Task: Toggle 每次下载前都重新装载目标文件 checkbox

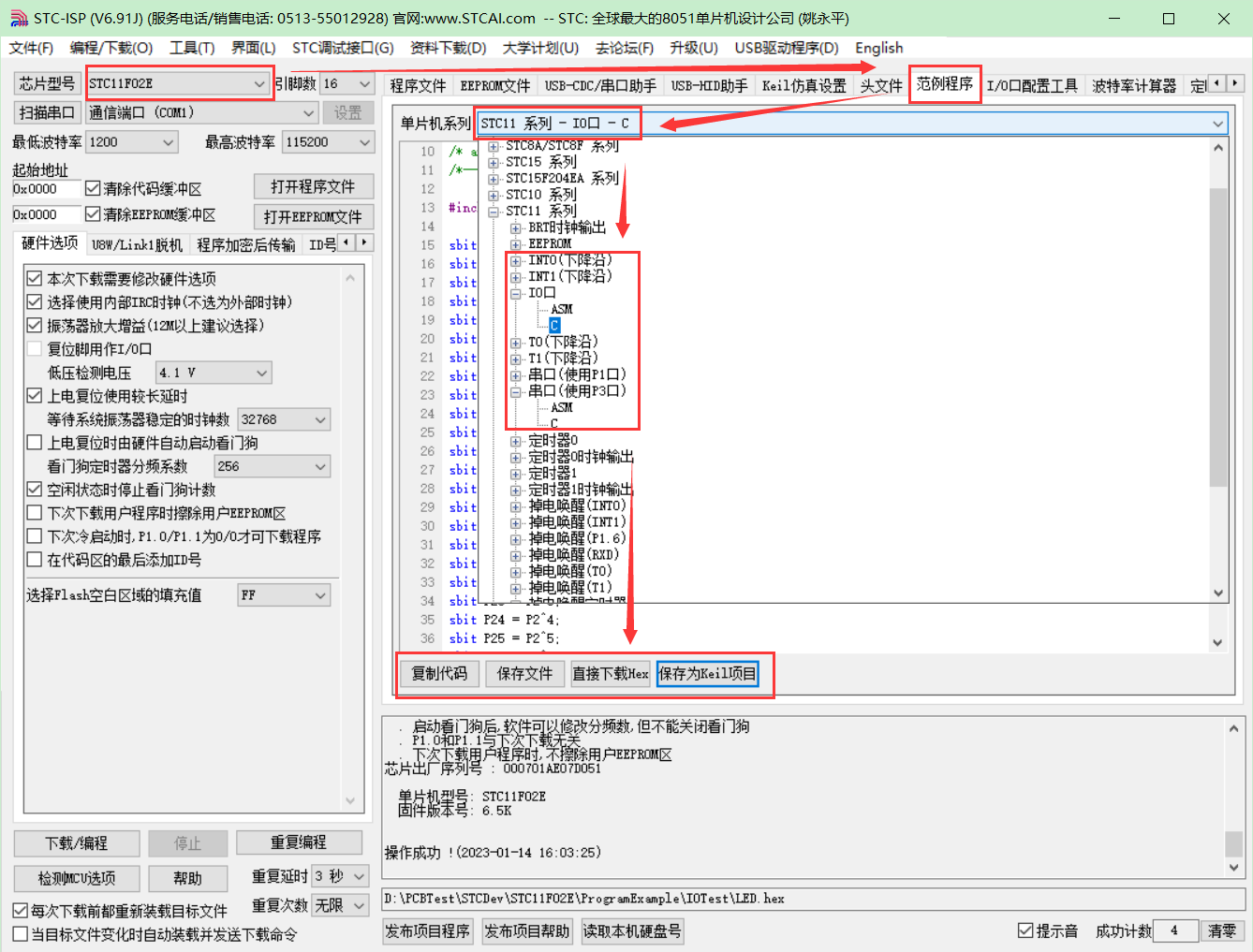Action: 20,910
